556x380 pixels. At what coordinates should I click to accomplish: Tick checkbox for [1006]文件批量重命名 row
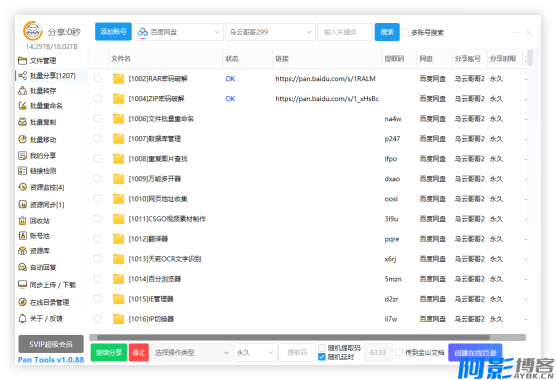tap(97, 118)
